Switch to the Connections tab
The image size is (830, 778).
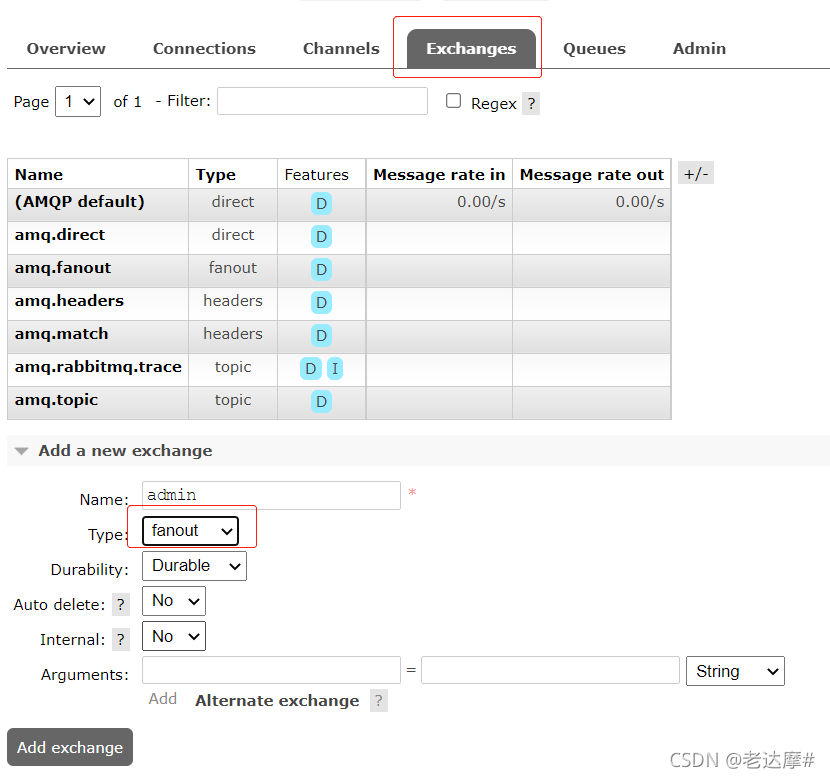(204, 49)
